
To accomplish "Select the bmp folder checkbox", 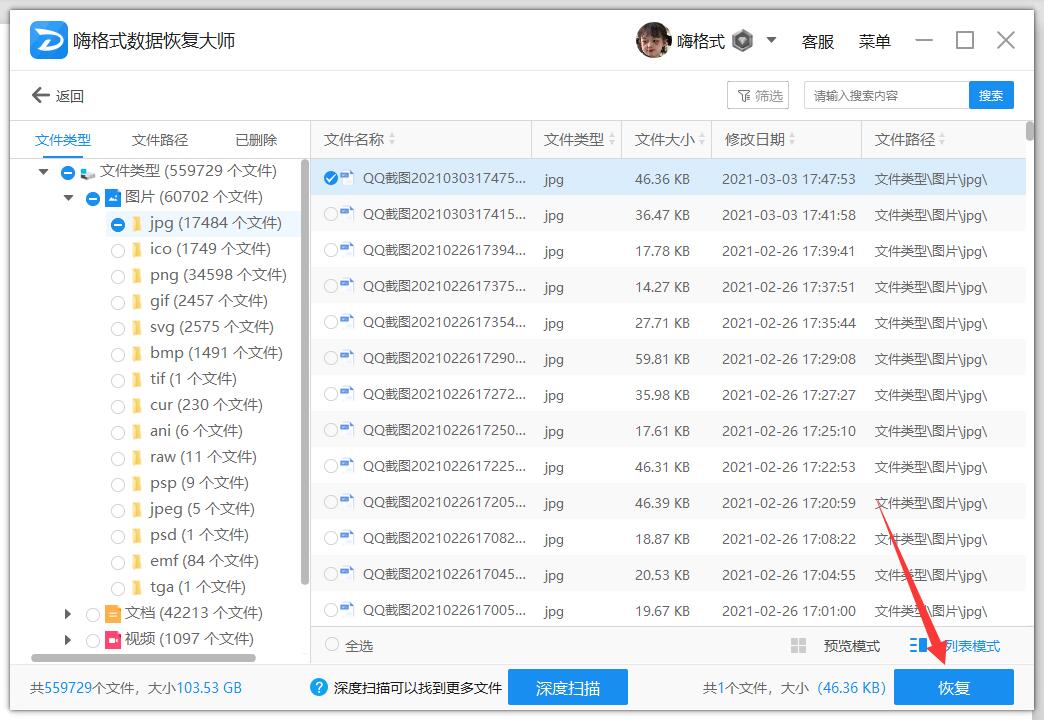I will (x=118, y=355).
